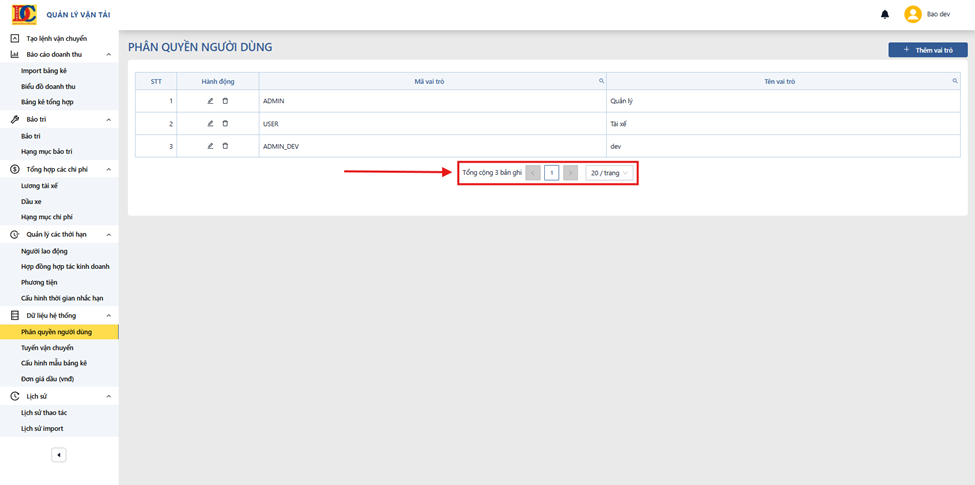Click the Lịch sử history icon
This screenshot has height=485, width=975.
[x=15, y=396]
